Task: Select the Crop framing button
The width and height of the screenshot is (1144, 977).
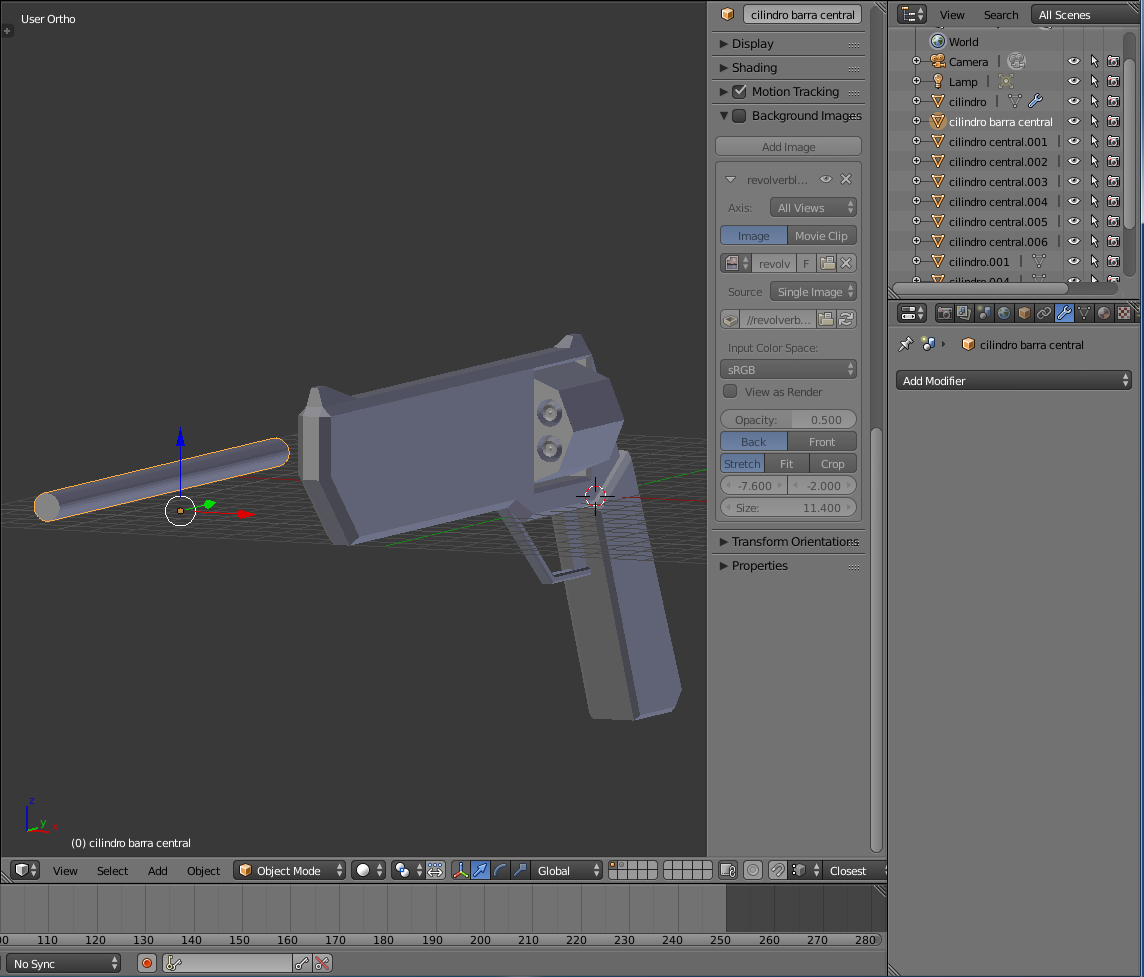Action: click(832, 463)
